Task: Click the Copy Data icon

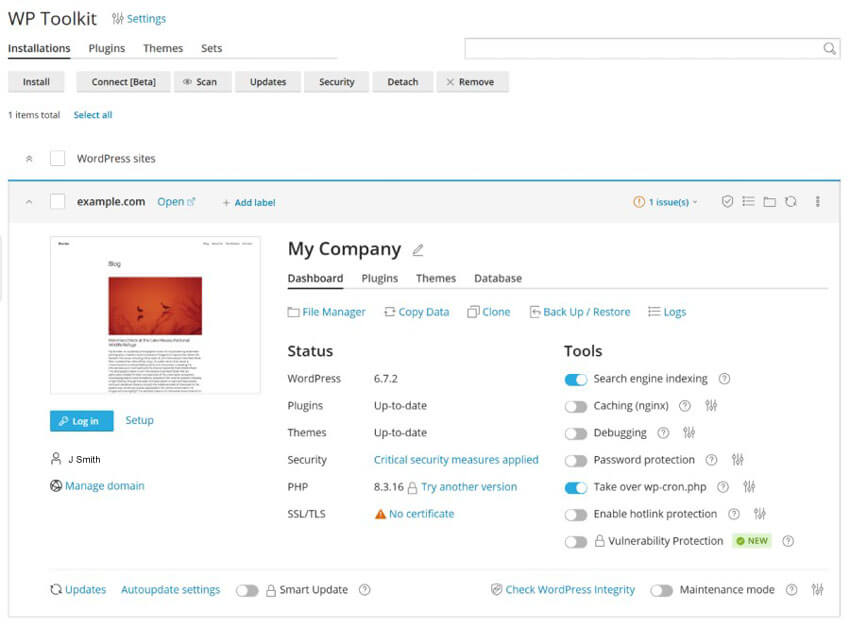Action: (416, 311)
